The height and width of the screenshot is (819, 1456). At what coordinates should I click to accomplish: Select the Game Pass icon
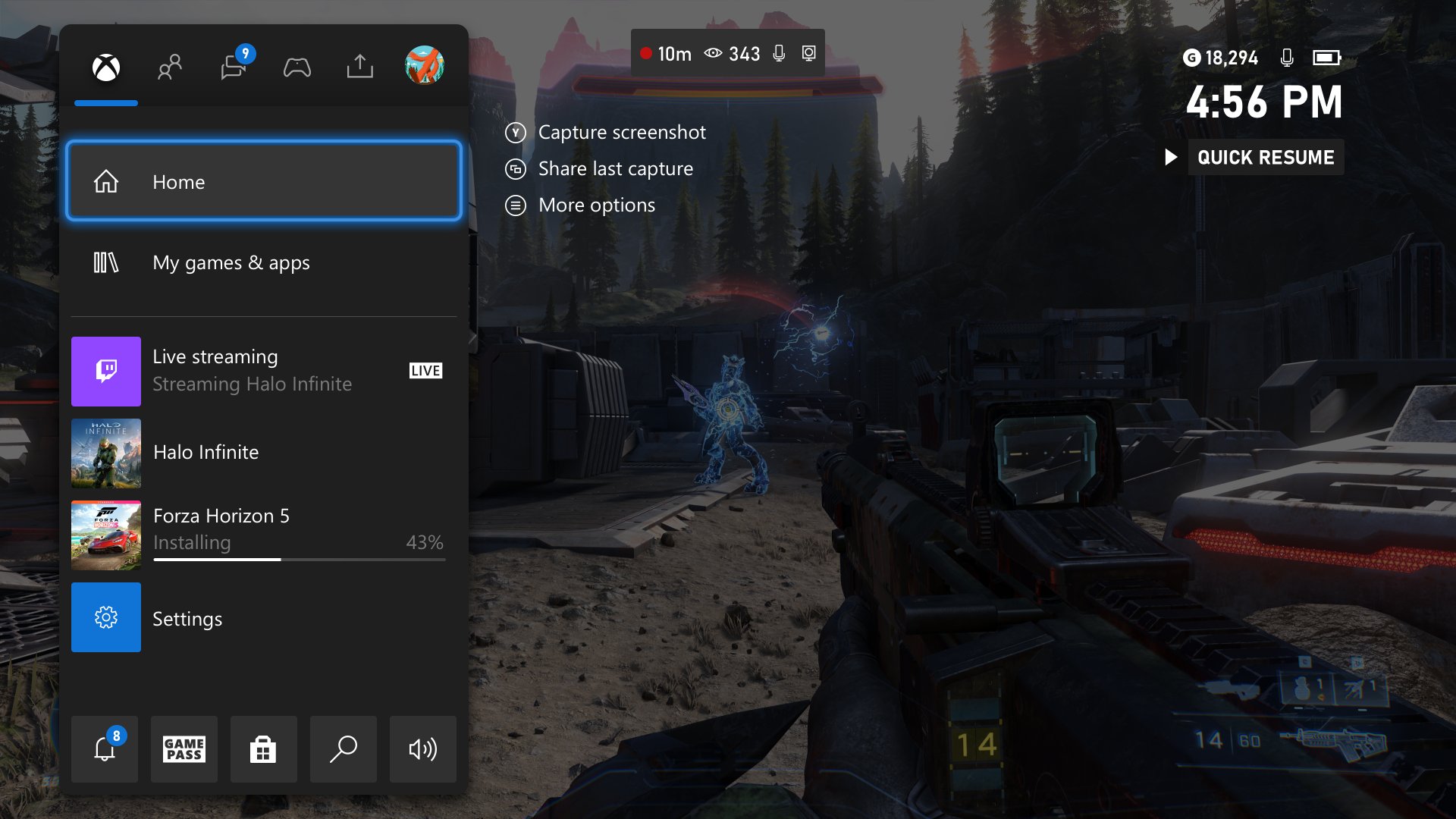point(184,749)
